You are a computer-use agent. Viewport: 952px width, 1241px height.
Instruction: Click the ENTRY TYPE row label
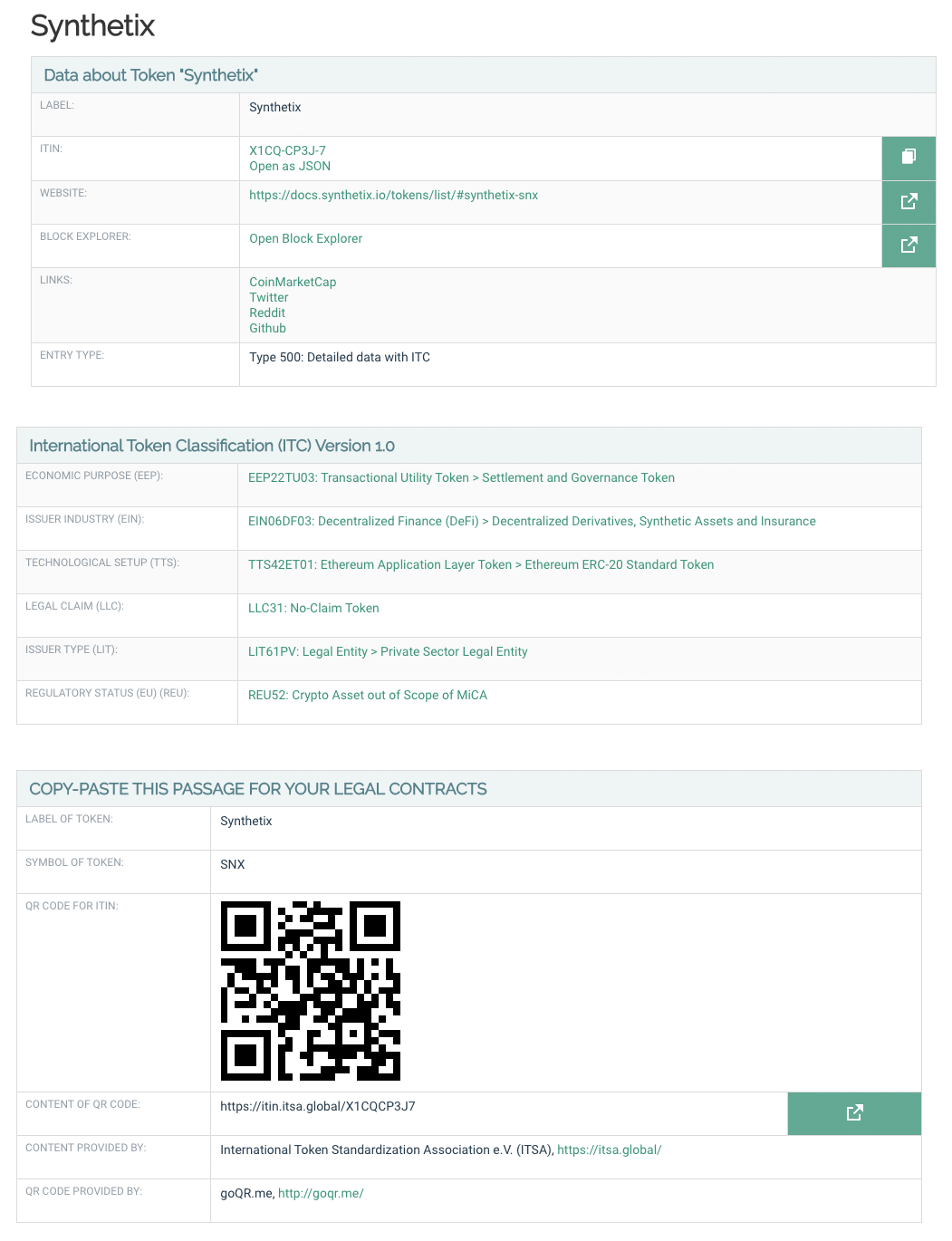(72, 355)
